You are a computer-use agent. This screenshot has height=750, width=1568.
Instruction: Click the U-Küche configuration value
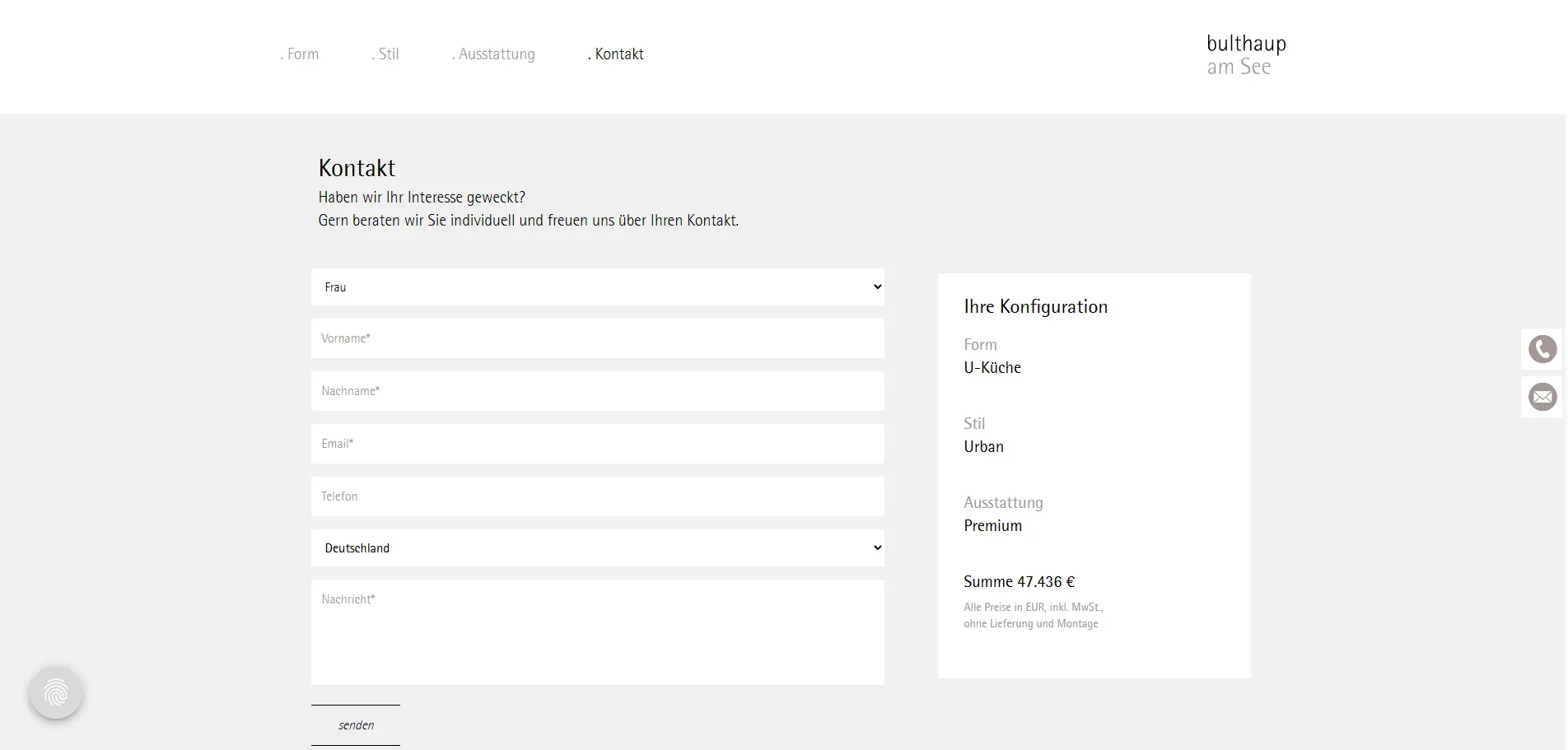992,368
